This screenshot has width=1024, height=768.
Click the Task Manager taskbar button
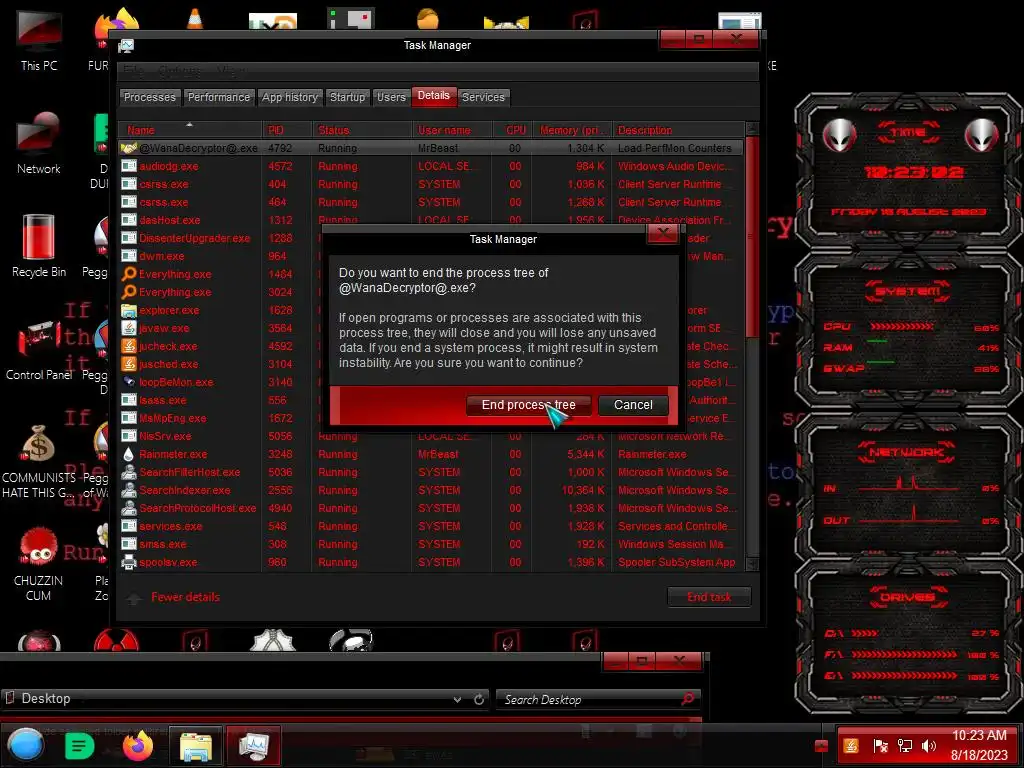coord(253,746)
